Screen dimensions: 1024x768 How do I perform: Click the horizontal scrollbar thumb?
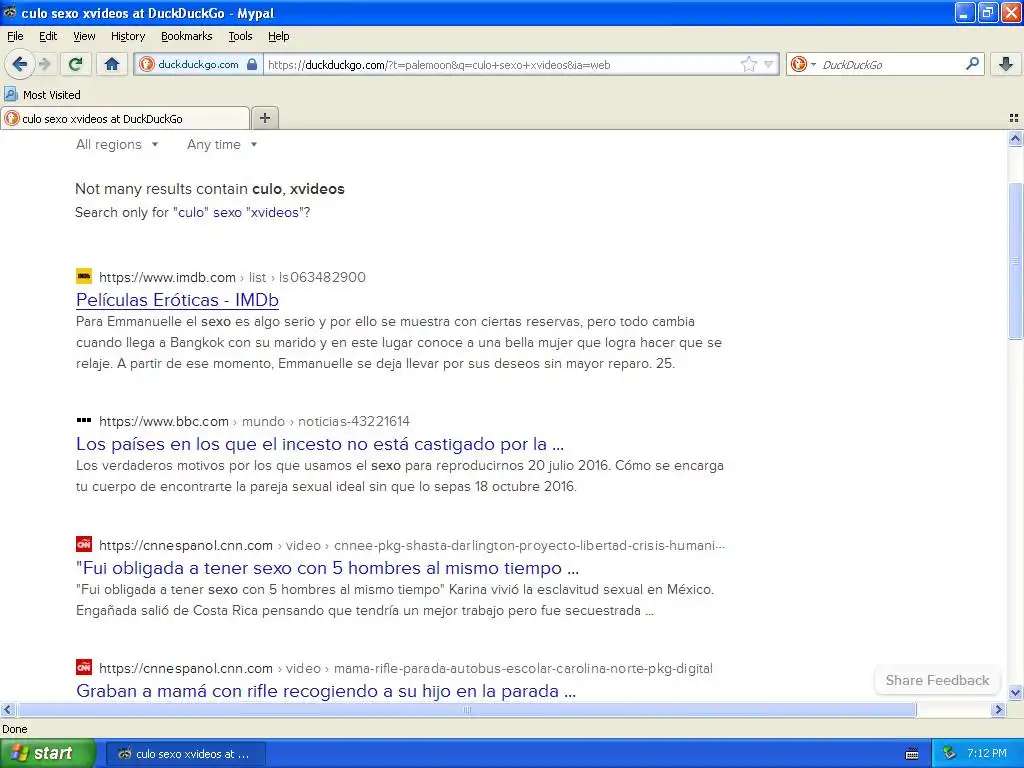[467, 709]
